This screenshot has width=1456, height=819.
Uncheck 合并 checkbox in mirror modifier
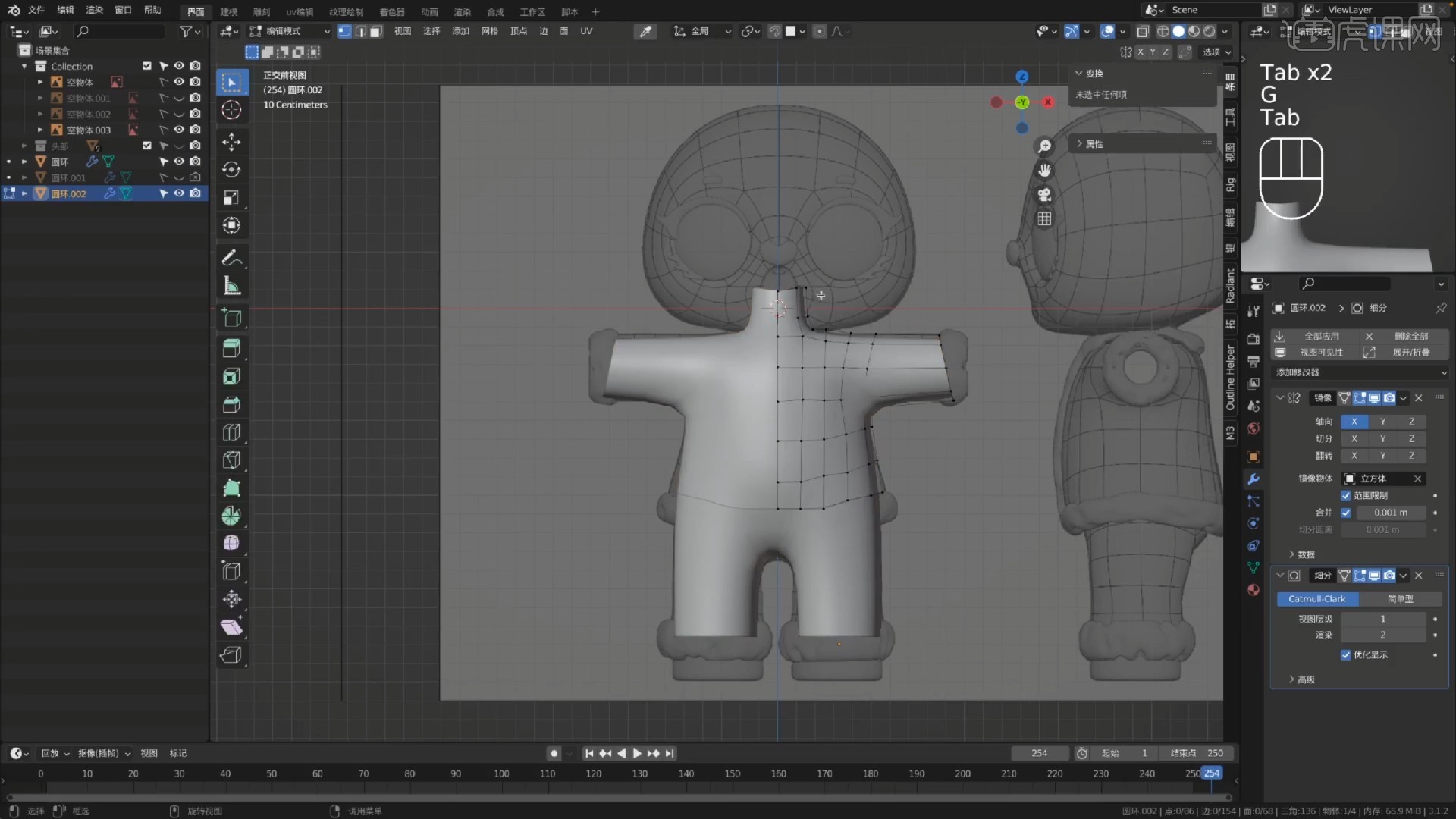(x=1346, y=513)
